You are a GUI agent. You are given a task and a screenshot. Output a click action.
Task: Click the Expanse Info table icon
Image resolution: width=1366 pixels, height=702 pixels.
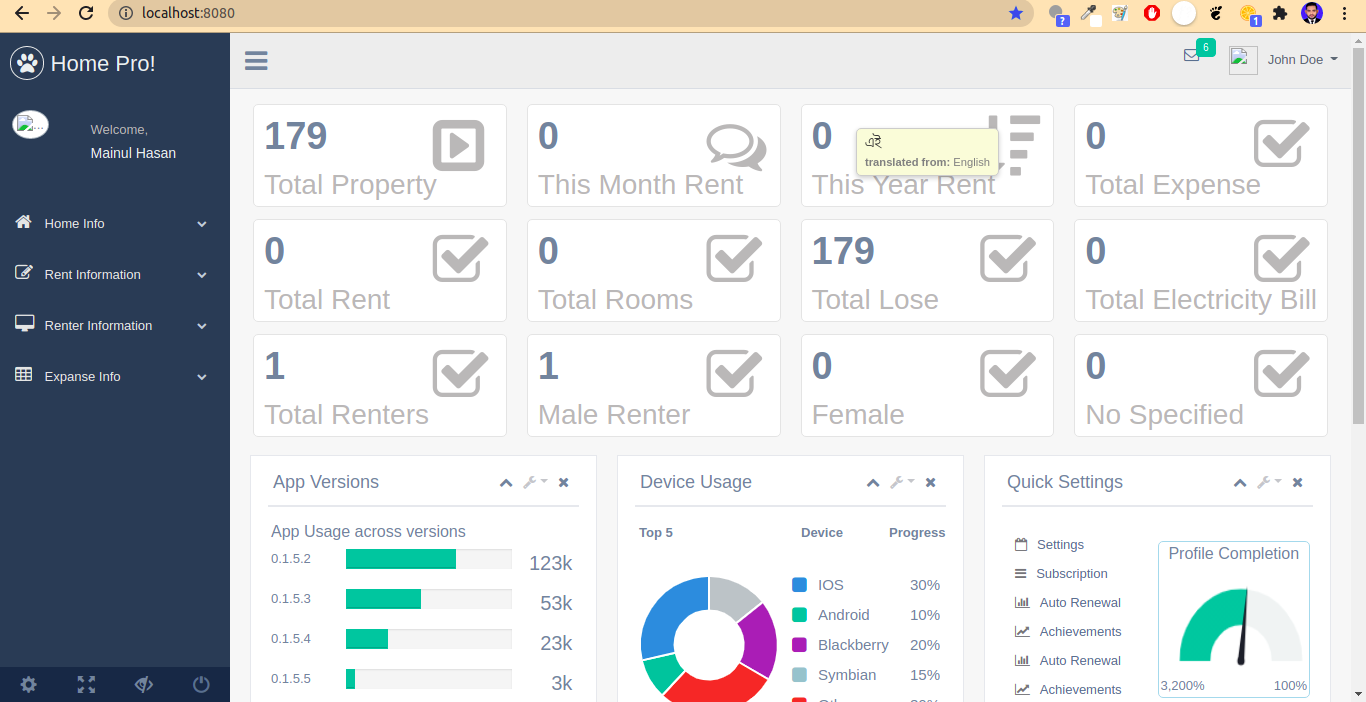tap(25, 375)
